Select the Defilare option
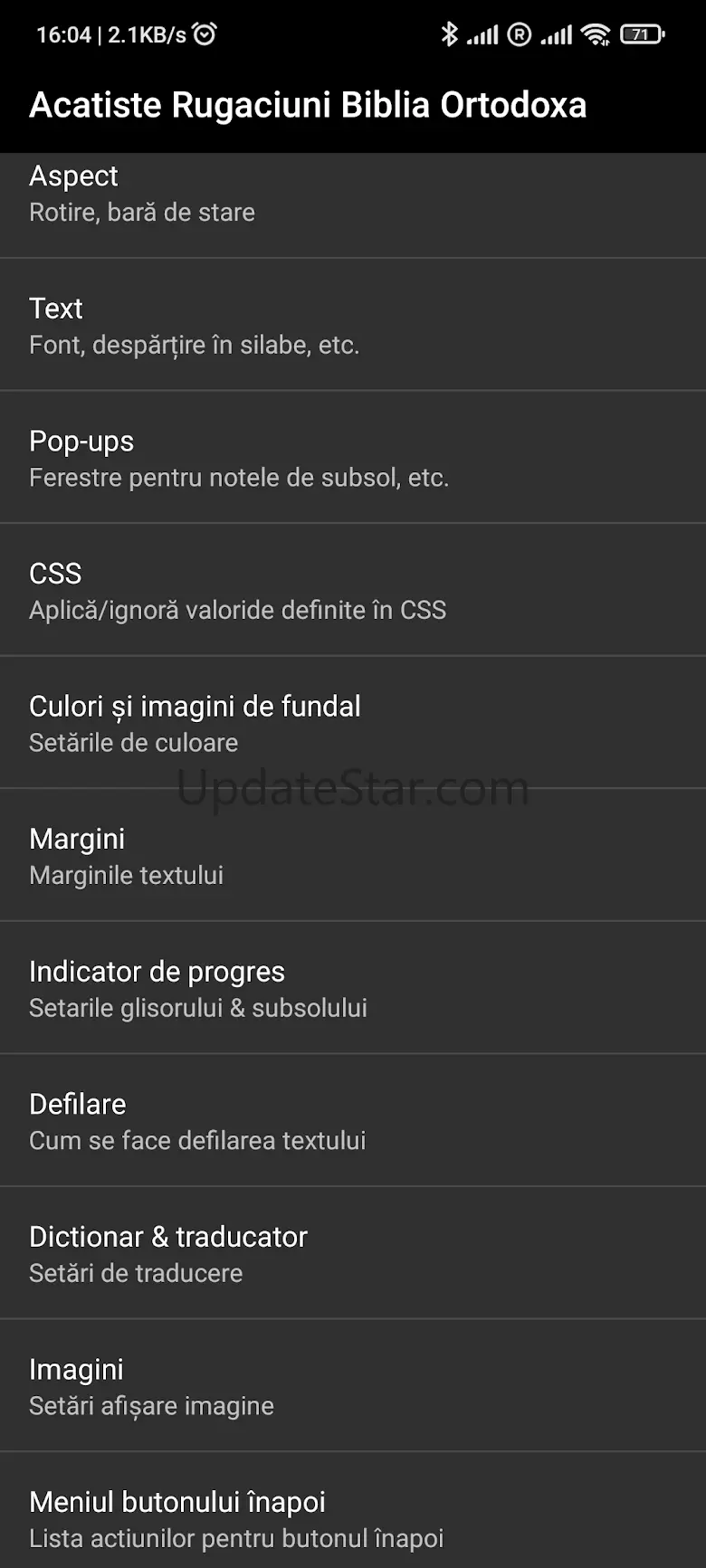The height and width of the screenshot is (1568, 706). coord(353,1120)
